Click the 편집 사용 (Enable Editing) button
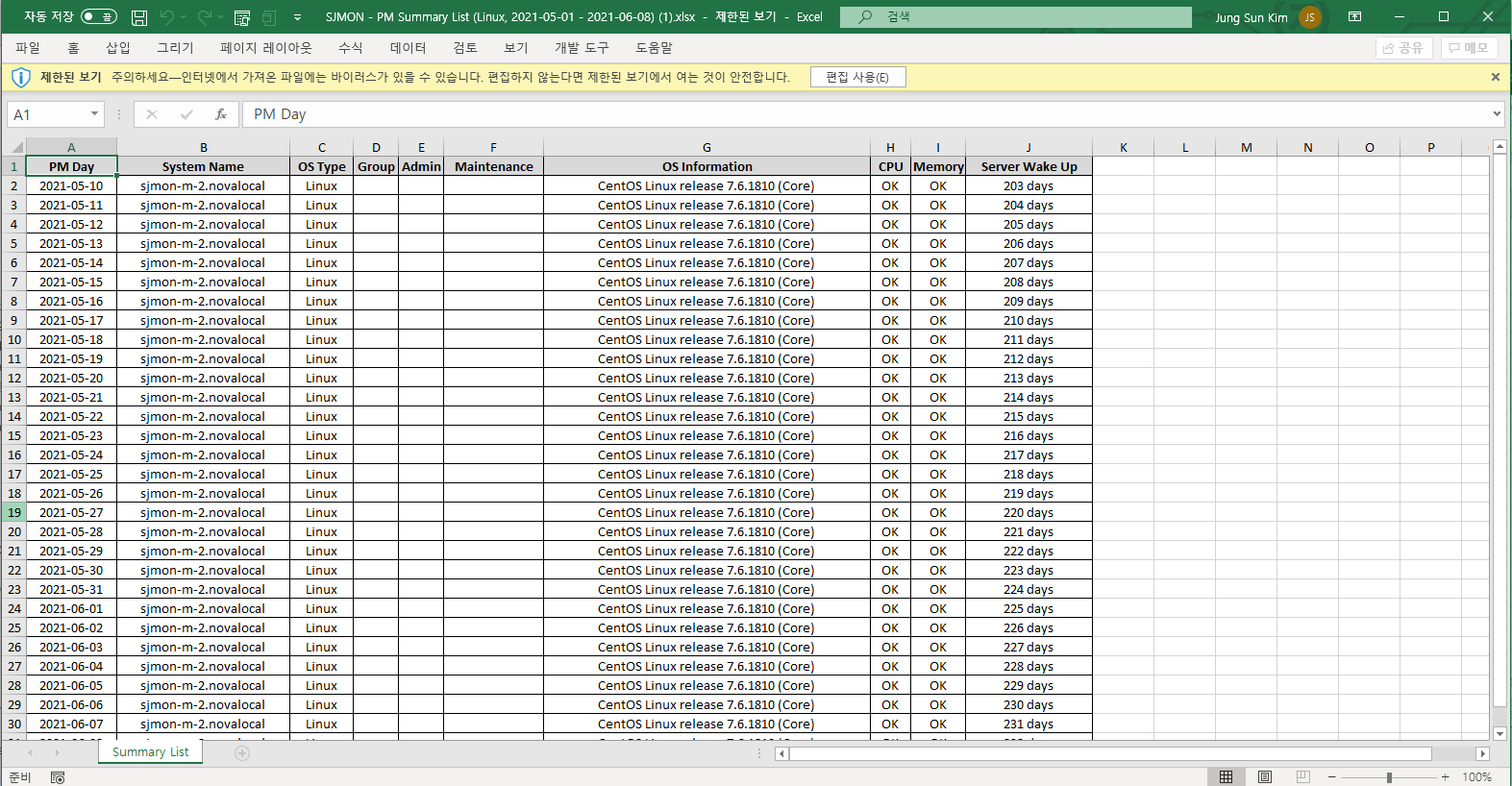The height and width of the screenshot is (786, 1512). coord(856,77)
